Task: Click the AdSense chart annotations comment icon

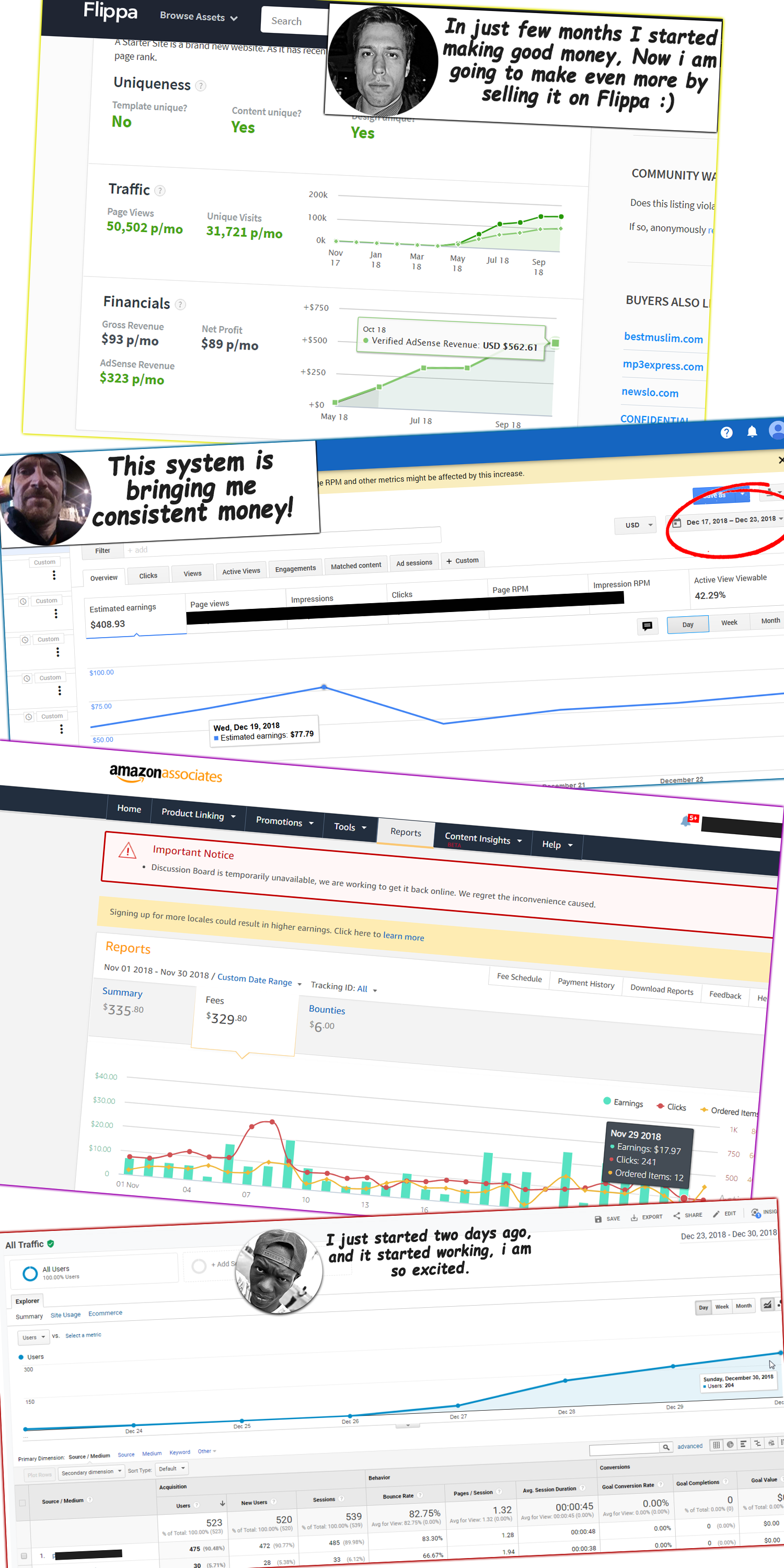Action: 647,625
